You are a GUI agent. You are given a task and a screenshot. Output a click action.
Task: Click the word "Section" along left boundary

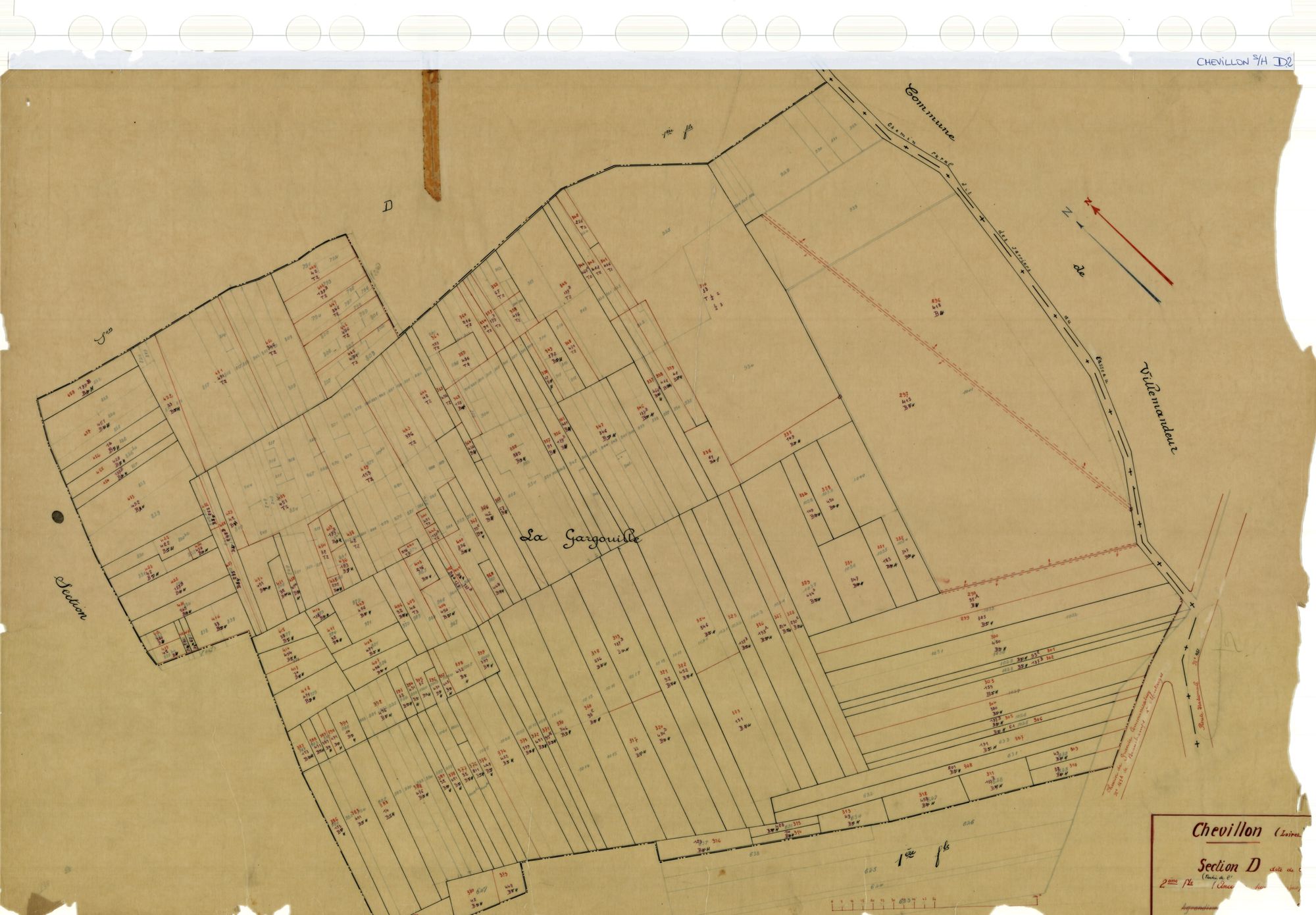point(71,597)
